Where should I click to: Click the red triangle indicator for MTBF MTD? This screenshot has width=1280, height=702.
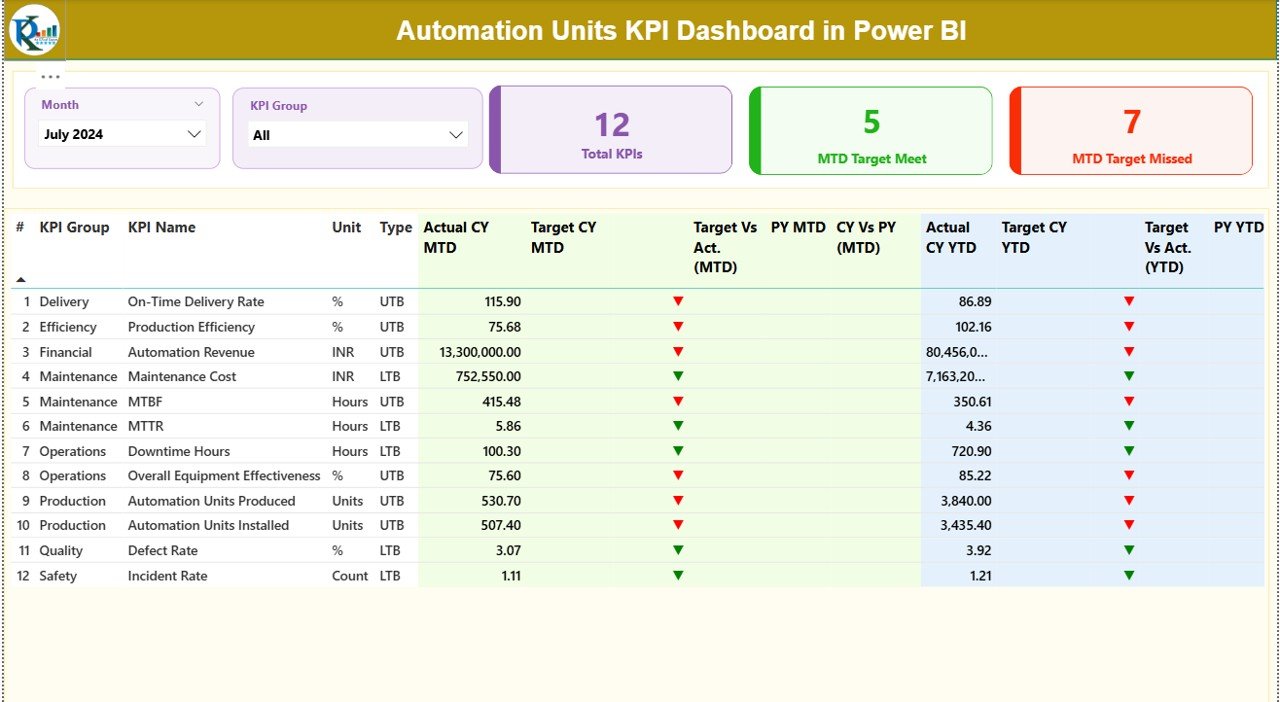pyautogui.click(x=679, y=401)
